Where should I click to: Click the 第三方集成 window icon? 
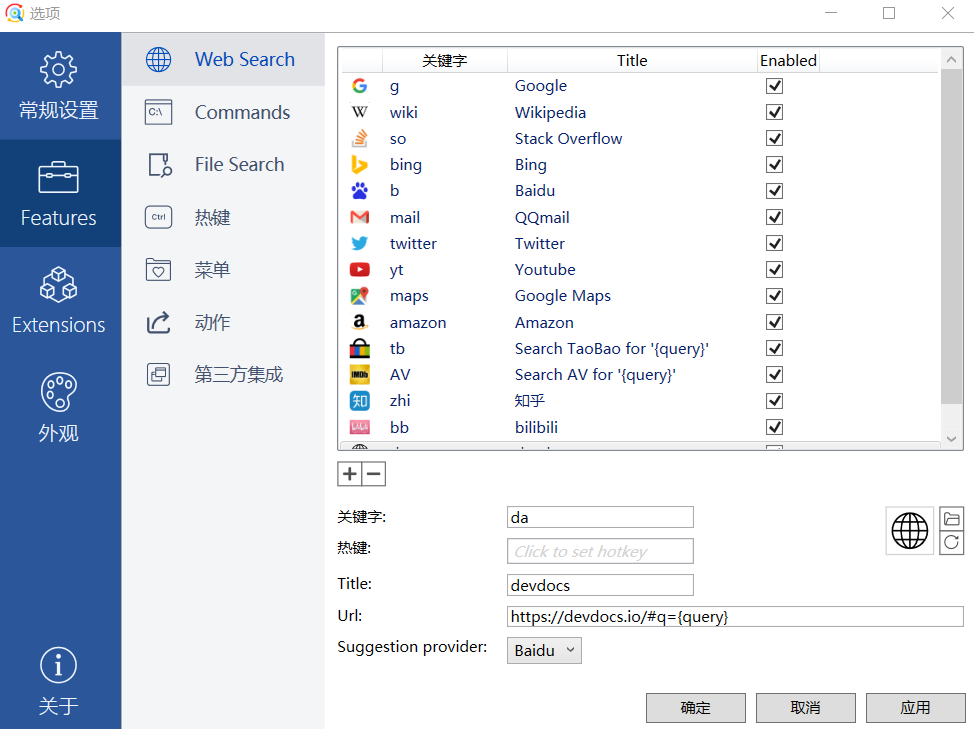(158, 374)
